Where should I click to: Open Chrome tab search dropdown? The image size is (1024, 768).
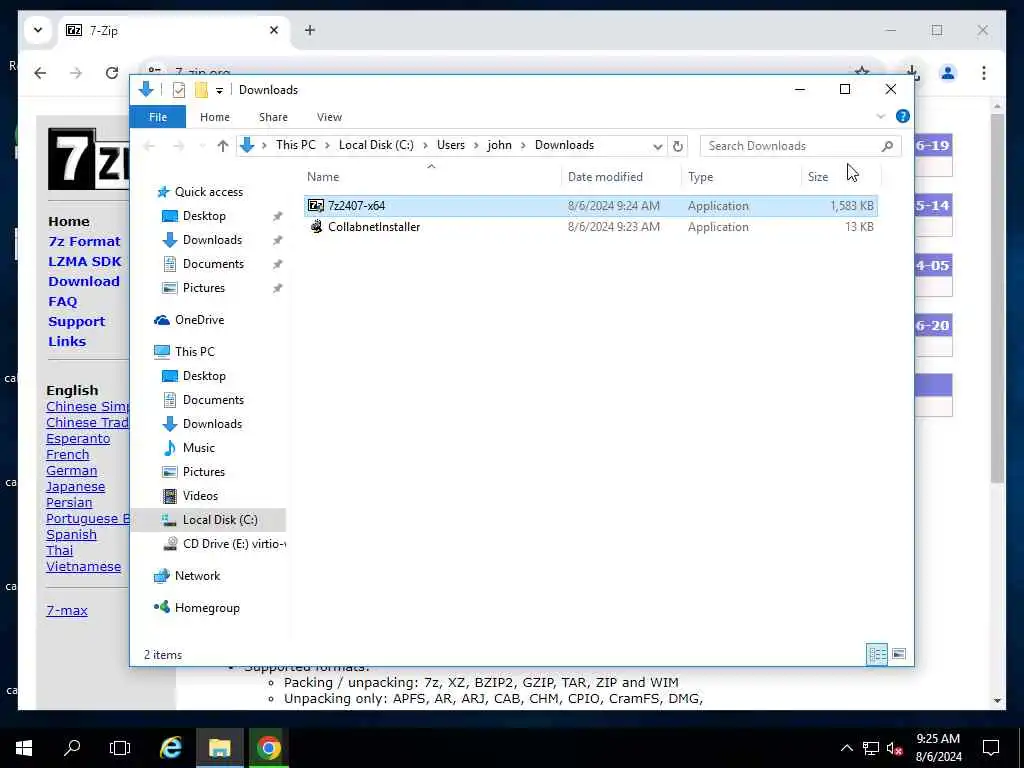click(x=38, y=30)
